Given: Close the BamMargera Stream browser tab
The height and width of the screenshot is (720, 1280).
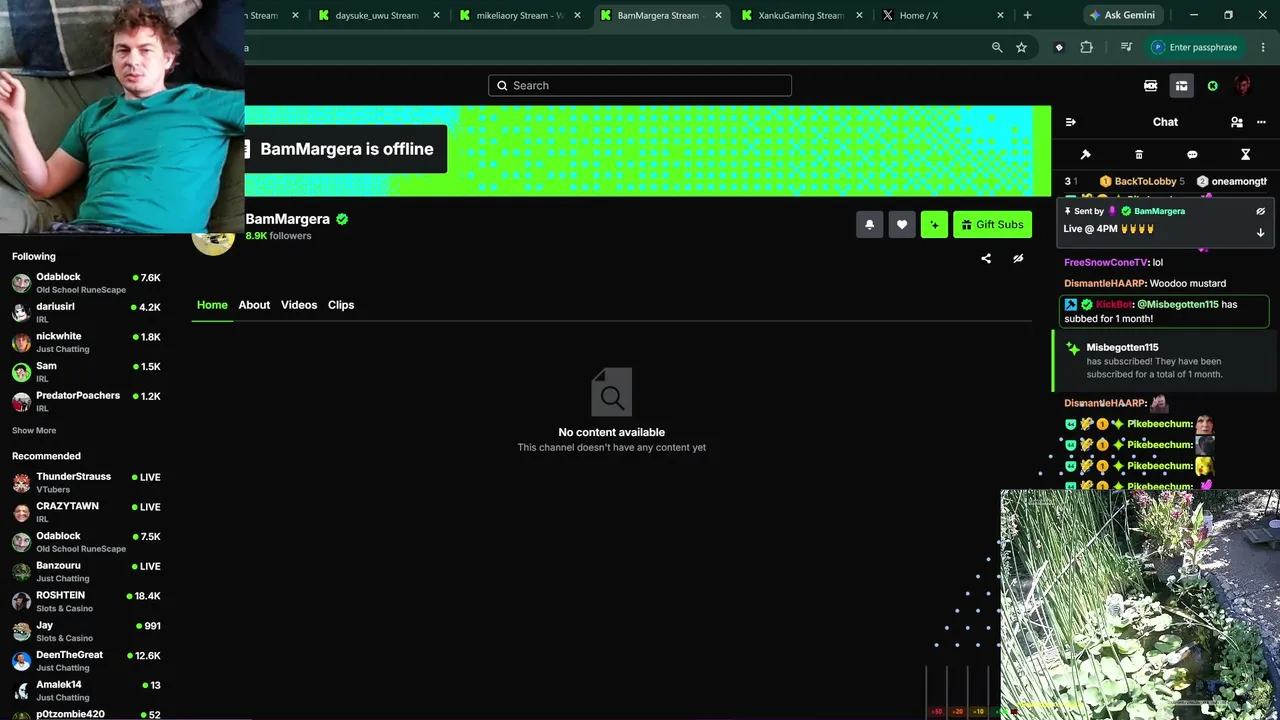Looking at the screenshot, I should tap(718, 15).
